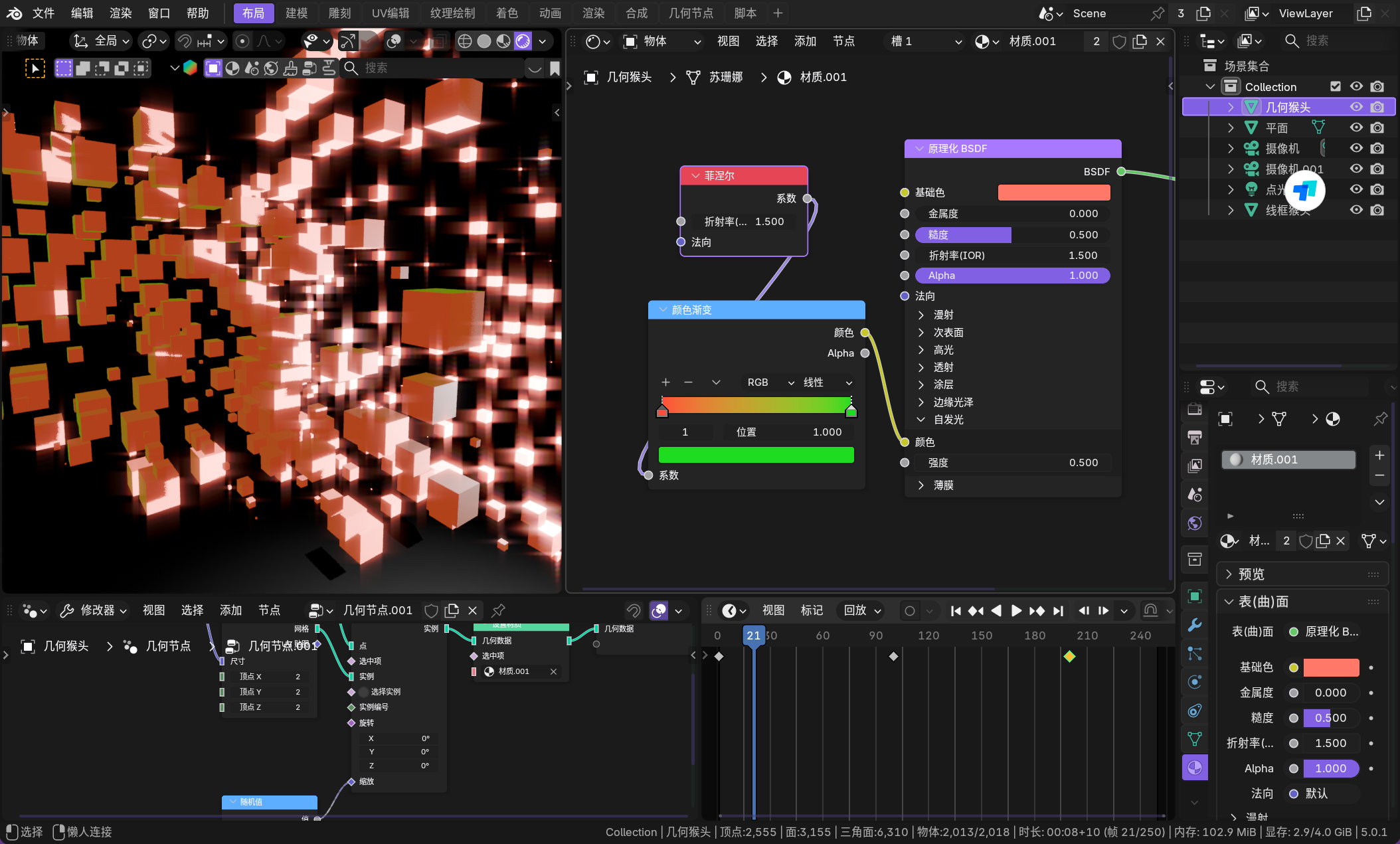Switch to the 建模 workspace tab
The width and height of the screenshot is (1400, 844).
coord(296,13)
